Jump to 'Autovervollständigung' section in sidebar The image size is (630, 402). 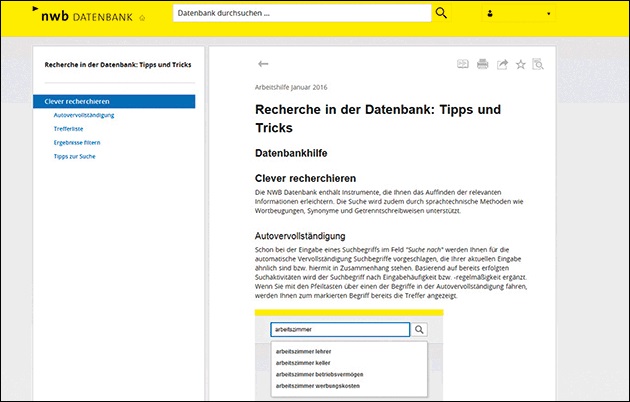pos(84,115)
